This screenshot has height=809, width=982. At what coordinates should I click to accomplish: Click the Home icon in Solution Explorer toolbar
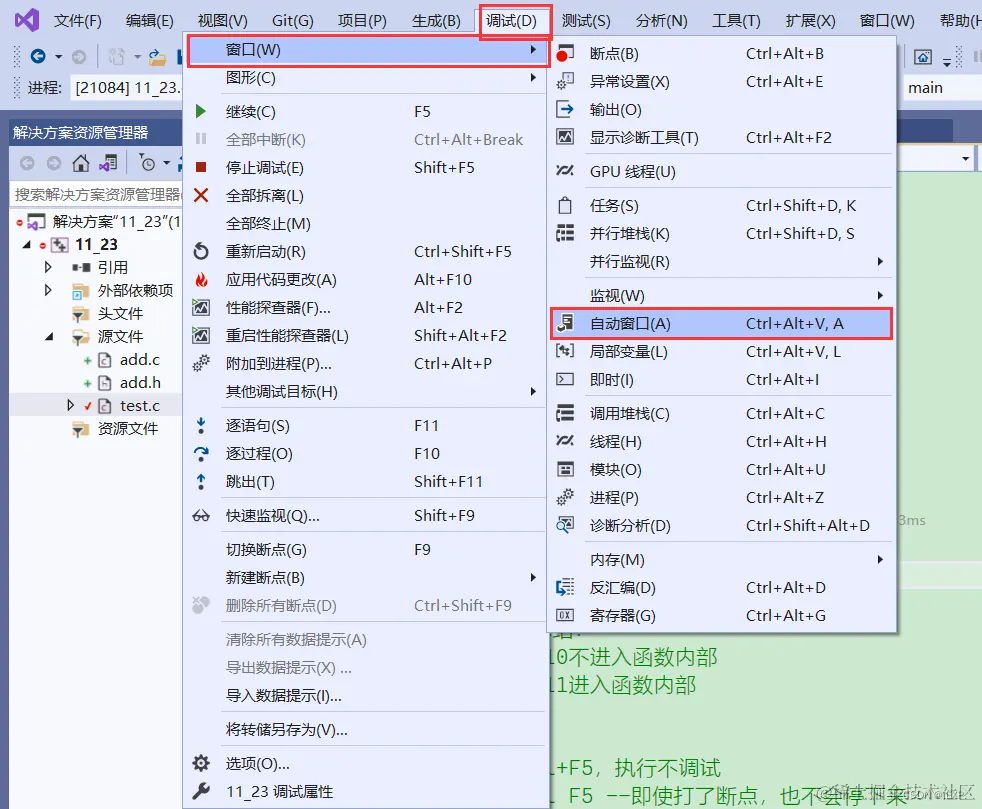pyautogui.click(x=81, y=163)
